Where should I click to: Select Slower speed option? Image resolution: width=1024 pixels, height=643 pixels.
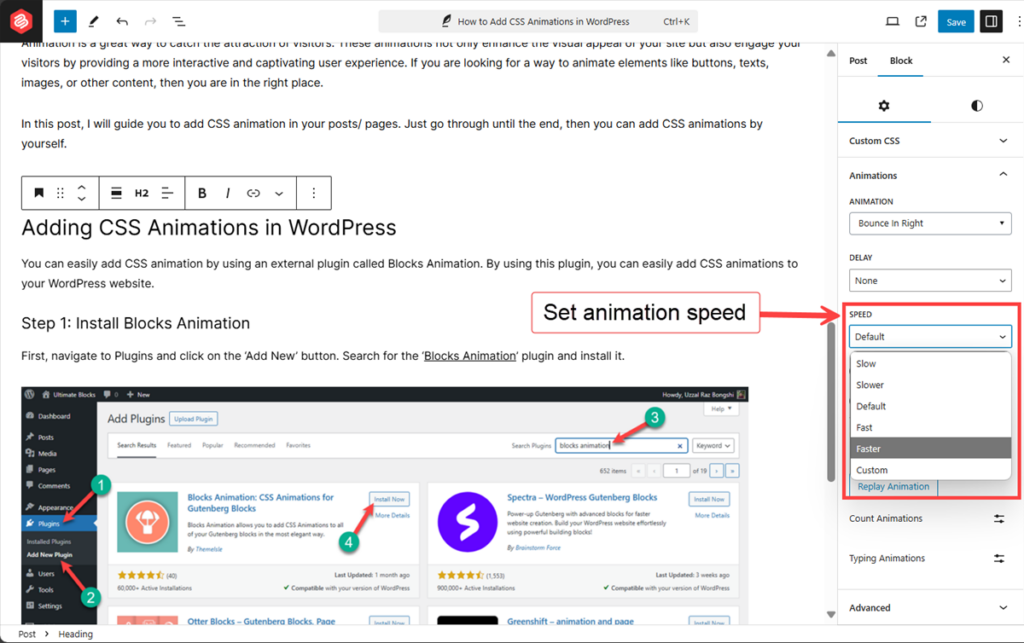tap(930, 385)
